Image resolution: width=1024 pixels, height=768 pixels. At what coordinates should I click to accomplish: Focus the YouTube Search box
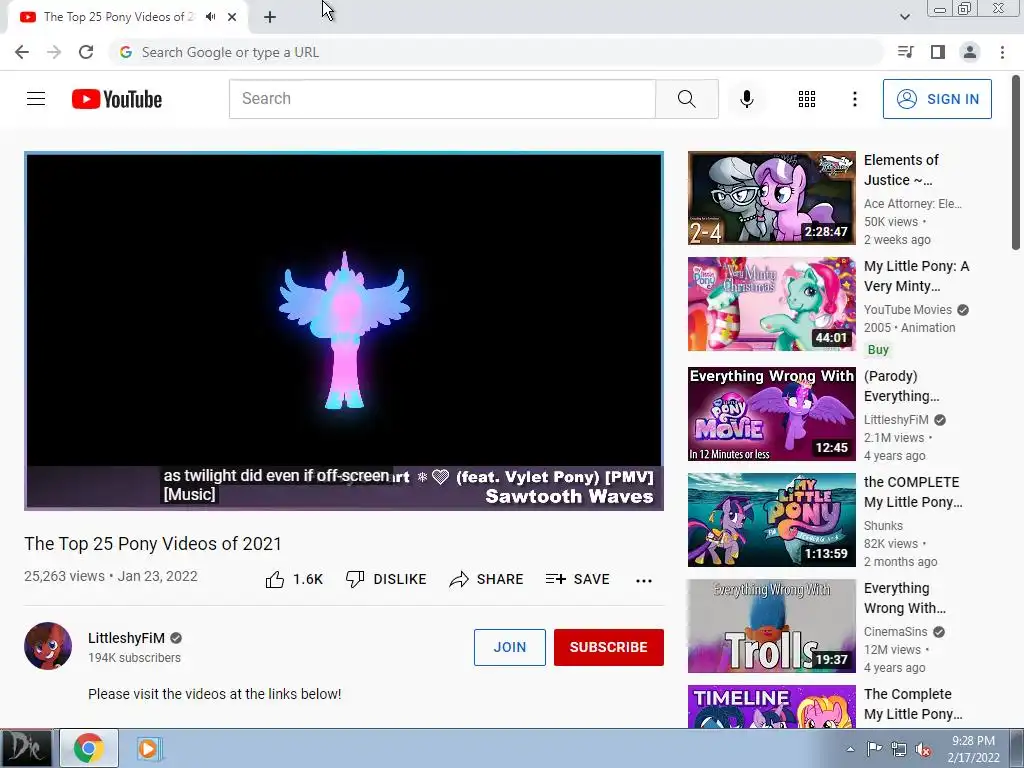(442, 99)
